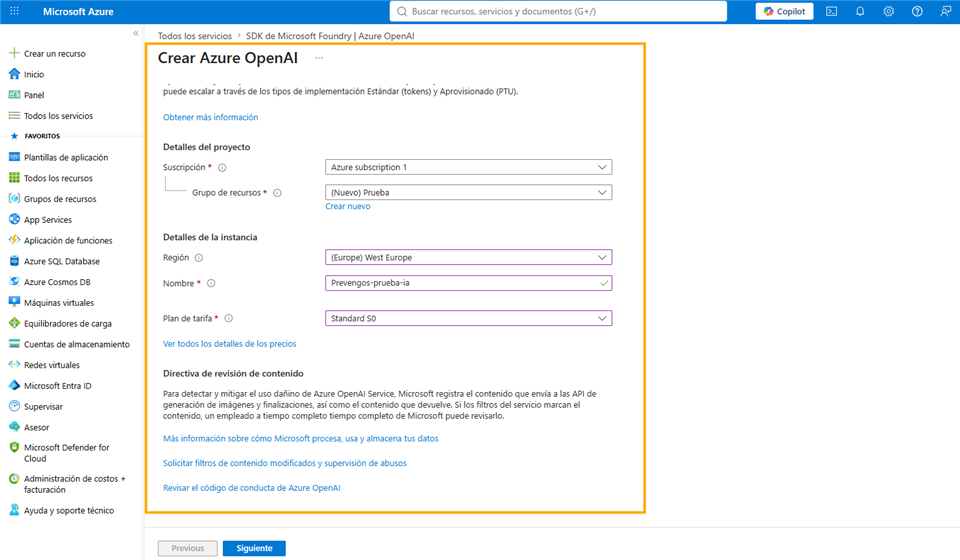This screenshot has width=960, height=560.
Task: Click the Administración de costos icon
Action: pyautogui.click(x=14, y=479)
